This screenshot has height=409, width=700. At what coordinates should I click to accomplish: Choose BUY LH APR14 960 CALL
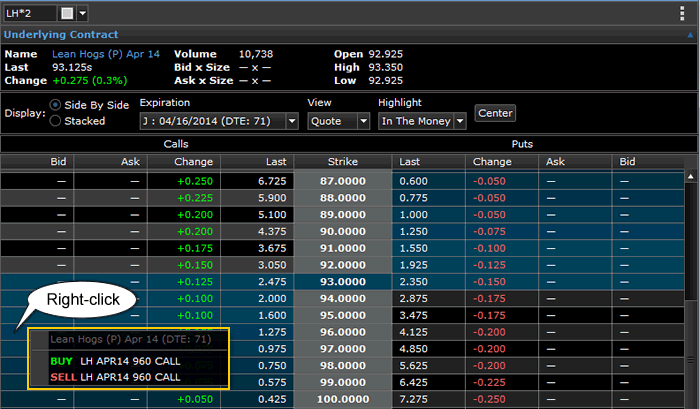point(115,360)
